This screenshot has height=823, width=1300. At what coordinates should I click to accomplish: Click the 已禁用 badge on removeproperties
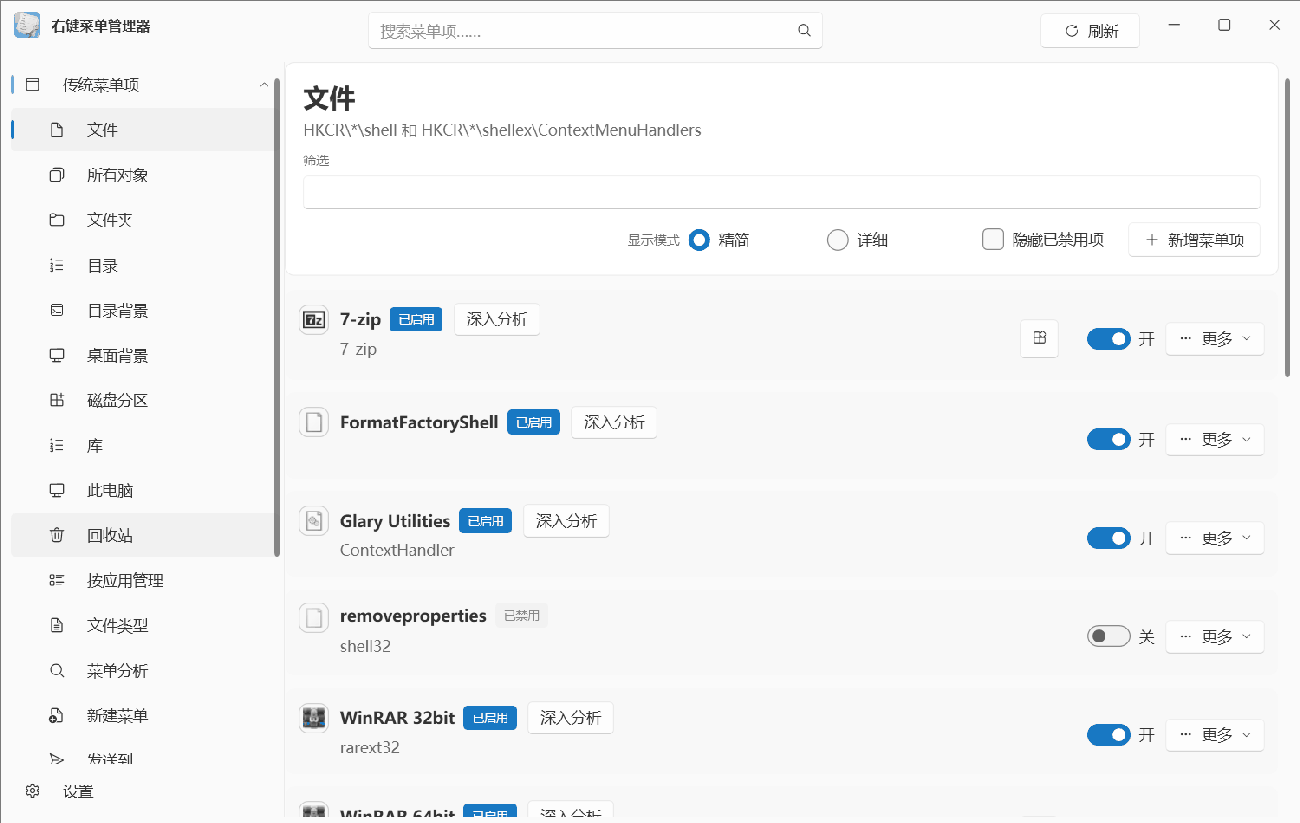point(521,616)
